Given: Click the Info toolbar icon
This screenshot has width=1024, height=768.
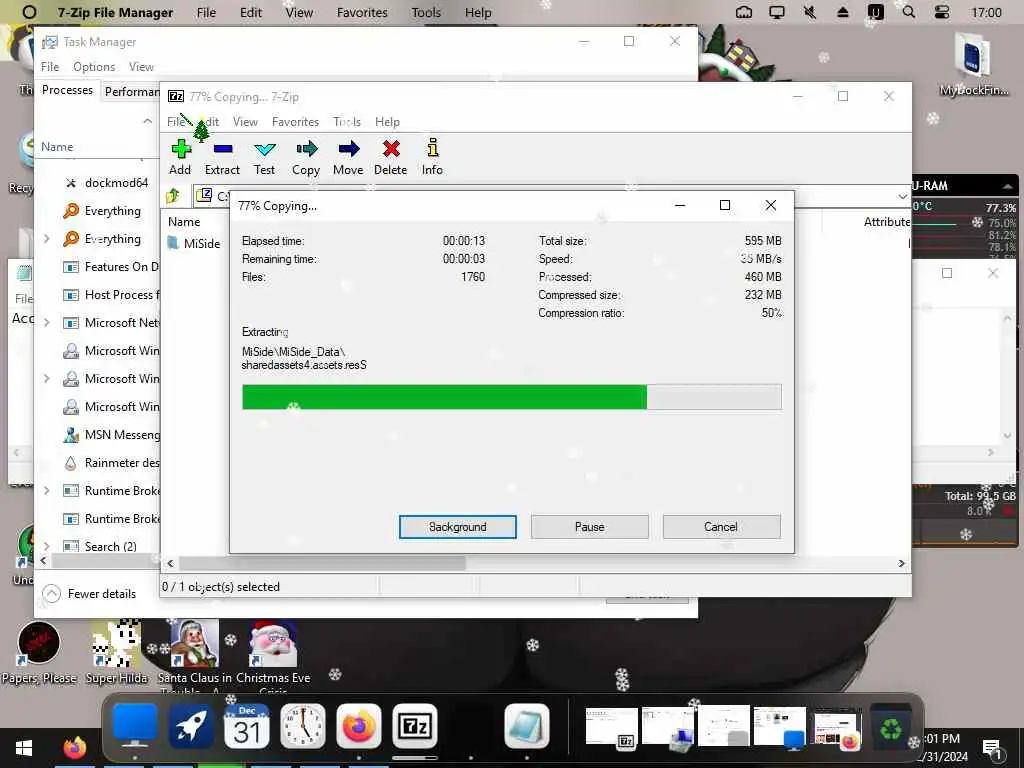Looking at the screenshot, I should coord(432,157).
